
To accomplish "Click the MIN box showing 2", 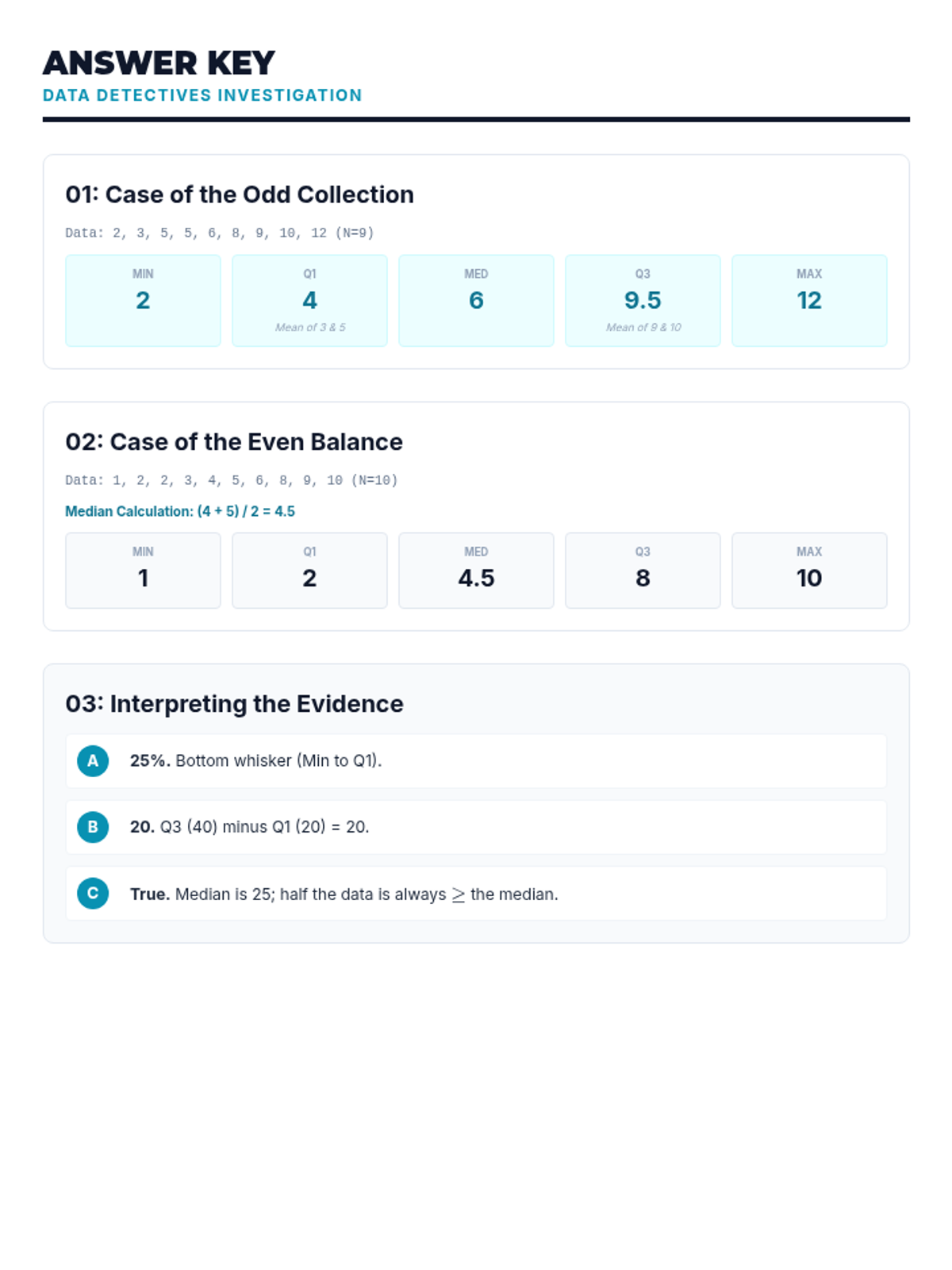I will (x=143, y=300).
